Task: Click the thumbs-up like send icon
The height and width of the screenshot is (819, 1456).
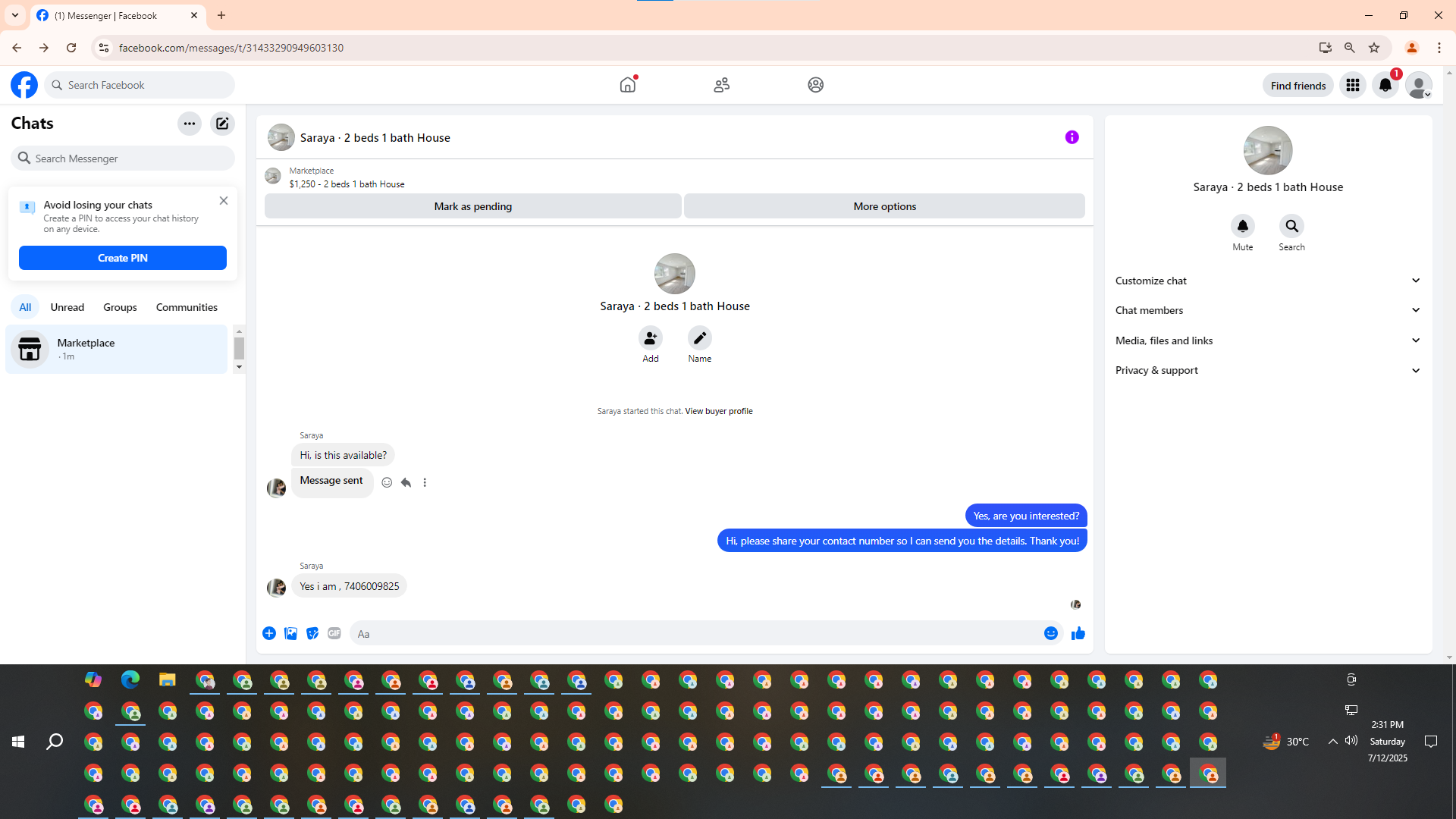Action: pos(1078,633)
